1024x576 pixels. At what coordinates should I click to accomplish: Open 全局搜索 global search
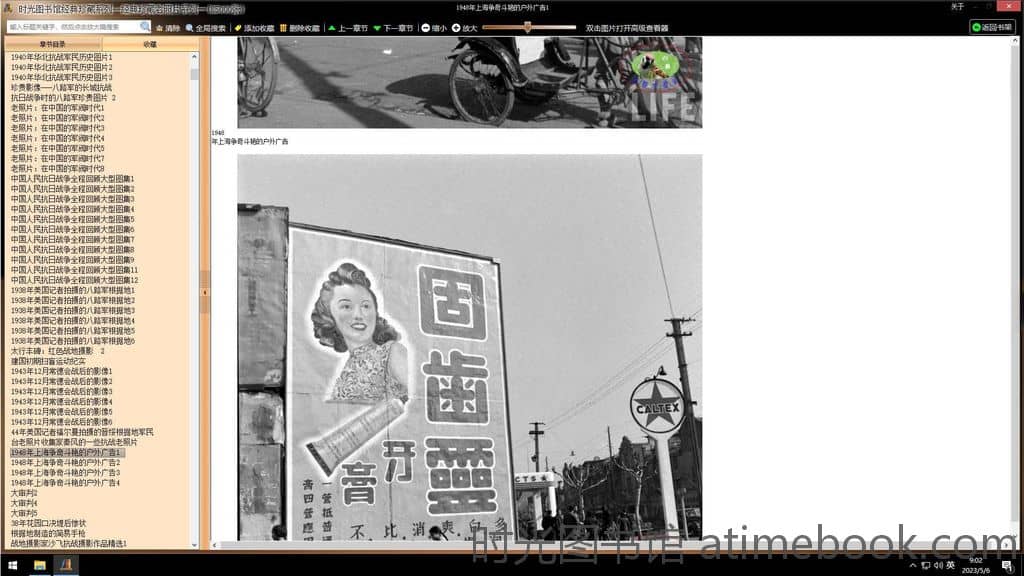click(206, 28)
